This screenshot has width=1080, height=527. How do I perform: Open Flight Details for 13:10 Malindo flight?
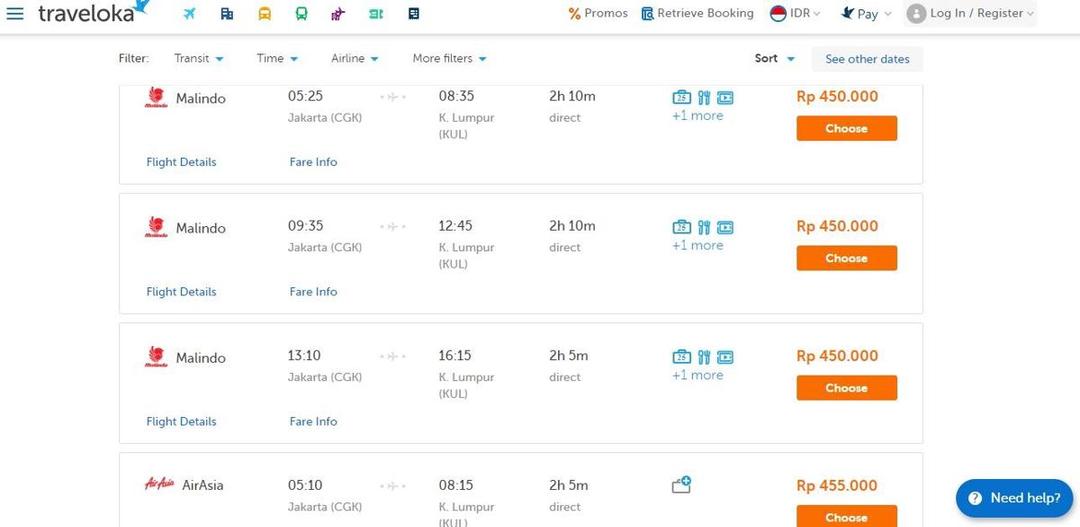point(181,421)
